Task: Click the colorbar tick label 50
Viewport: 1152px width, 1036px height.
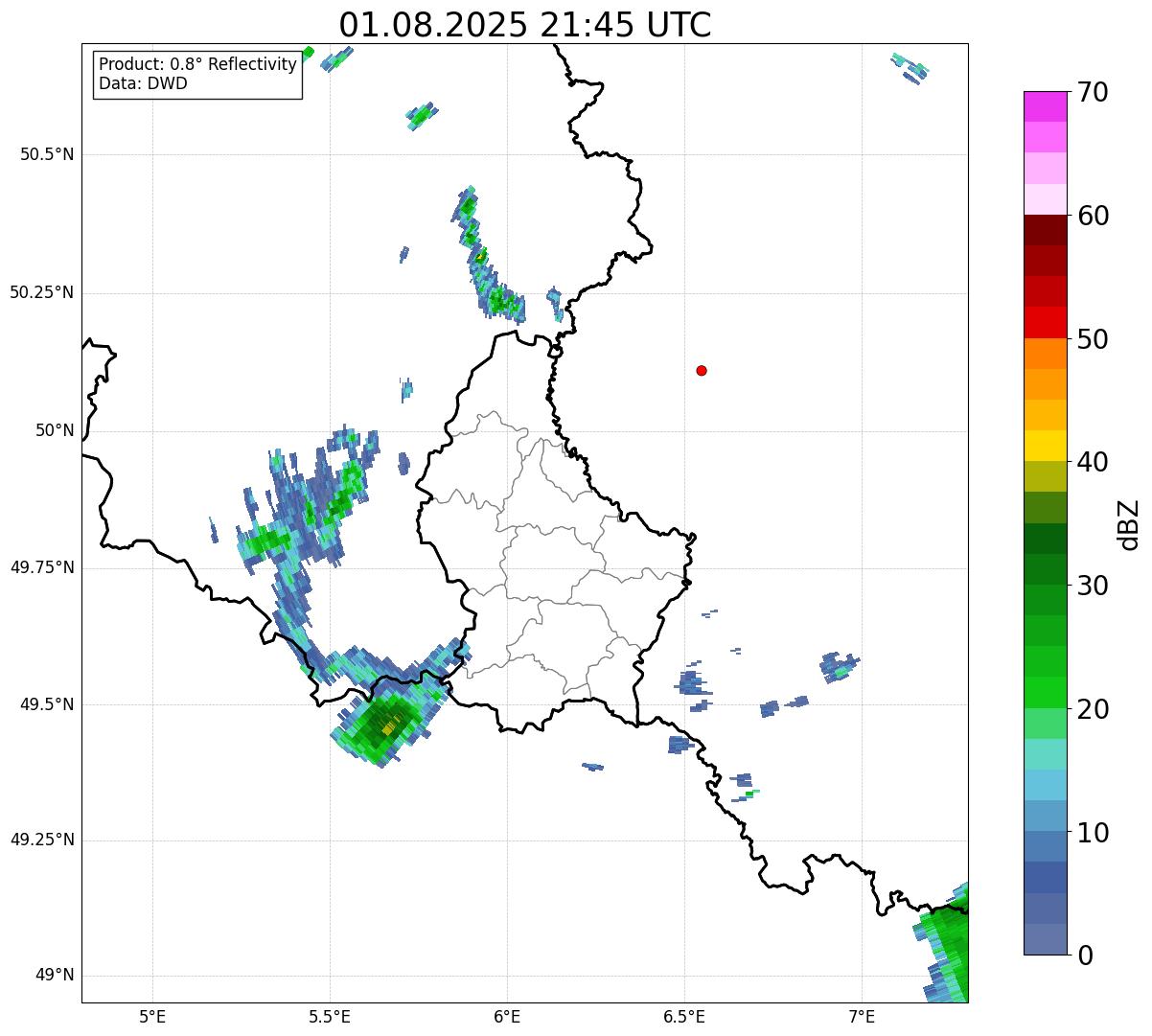Action: tap(1093, 339)
